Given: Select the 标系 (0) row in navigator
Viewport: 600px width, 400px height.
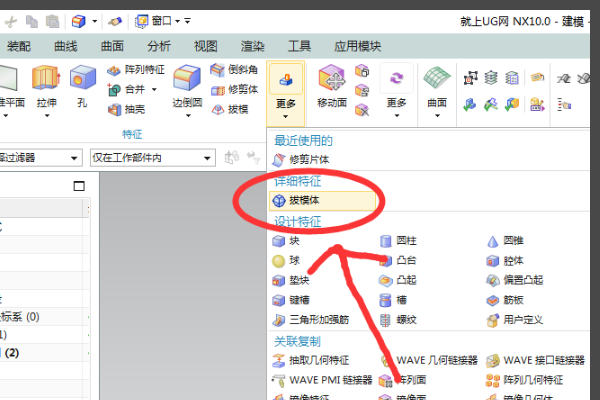Looking at the screenshot, I should click(x=44, y=317).
